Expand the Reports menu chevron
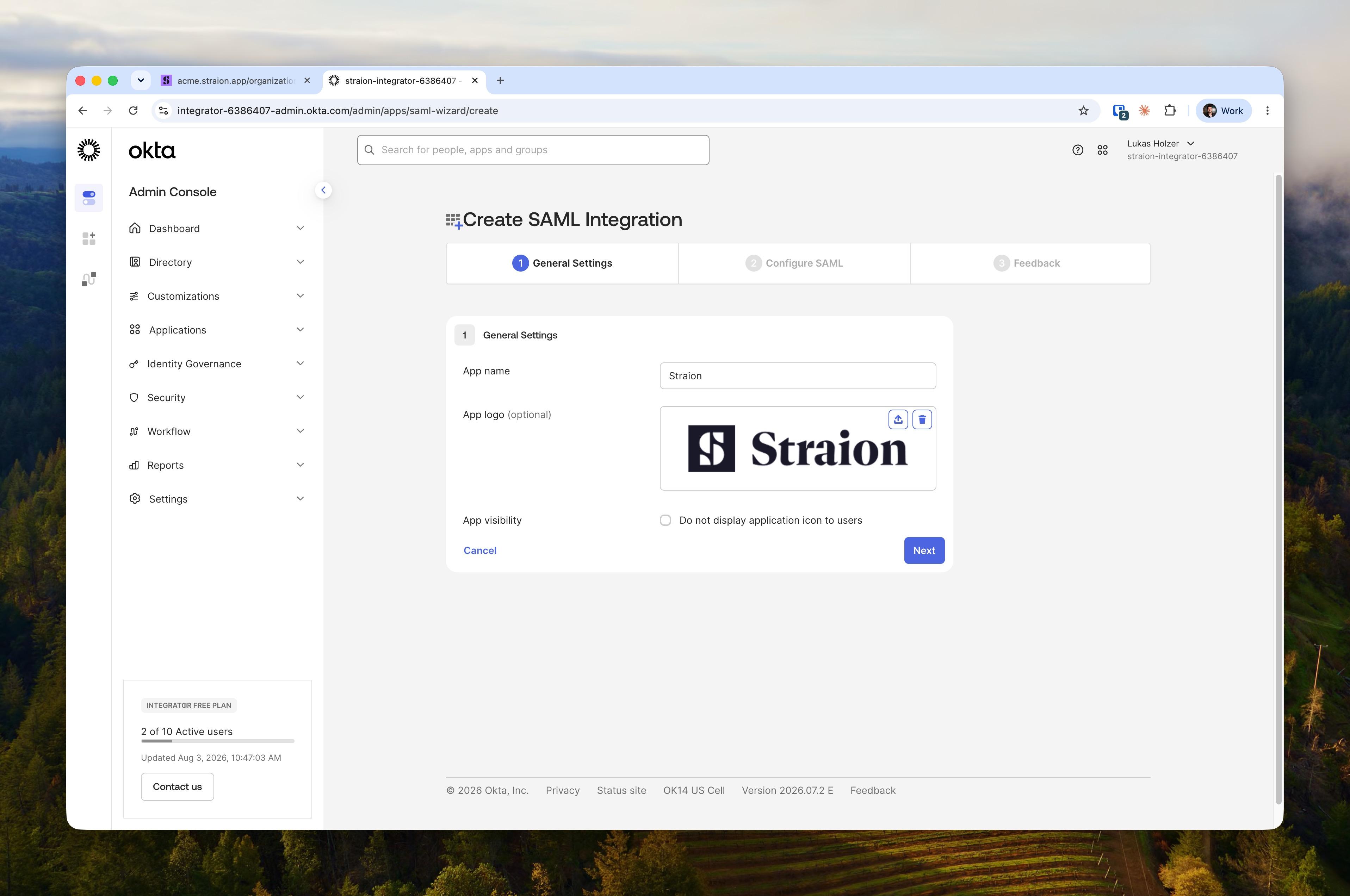This screenshot has height=896, width=1350. (x=300, y=465)
